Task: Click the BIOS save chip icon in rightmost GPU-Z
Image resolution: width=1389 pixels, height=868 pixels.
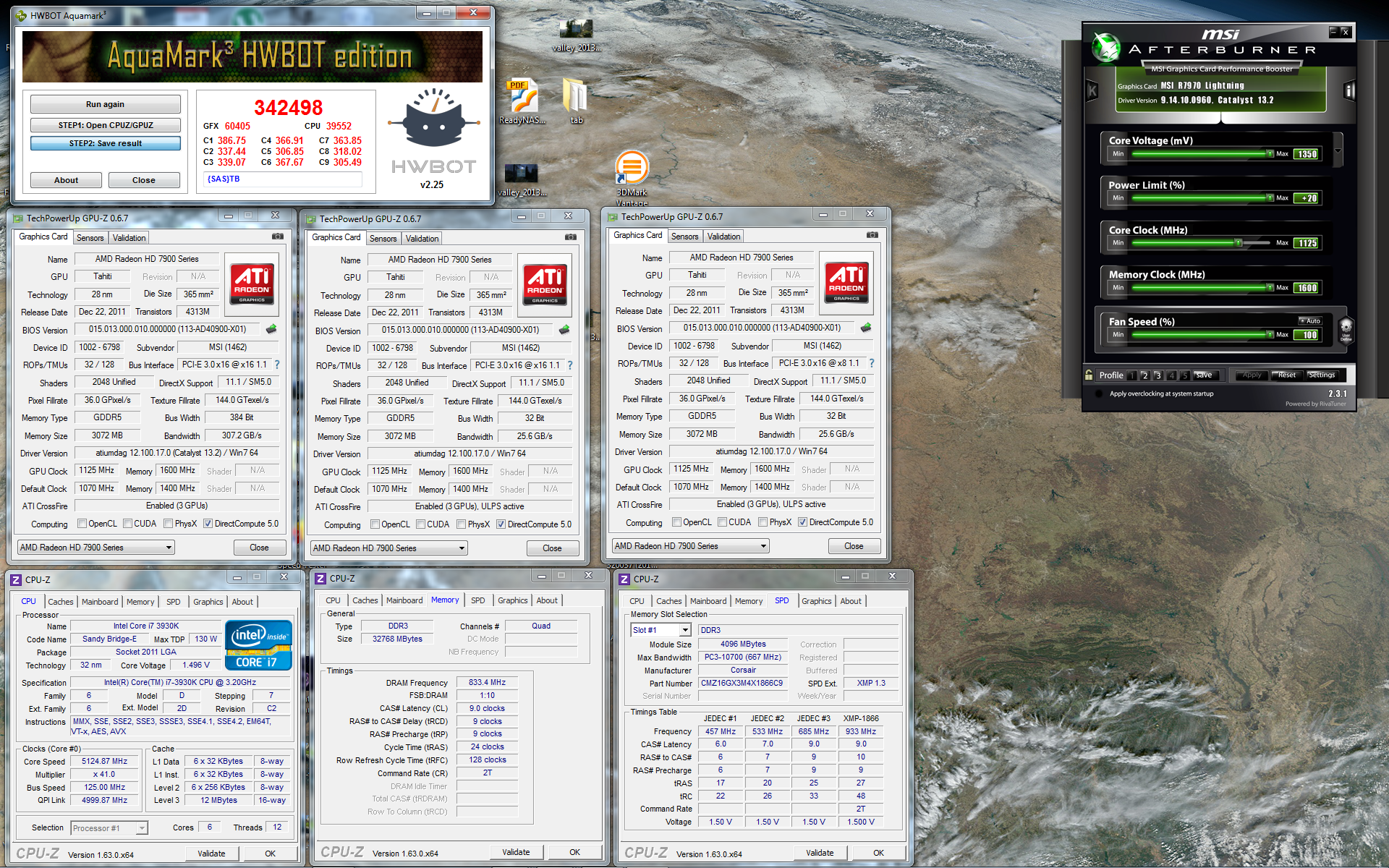Action: tap(866, 328)
